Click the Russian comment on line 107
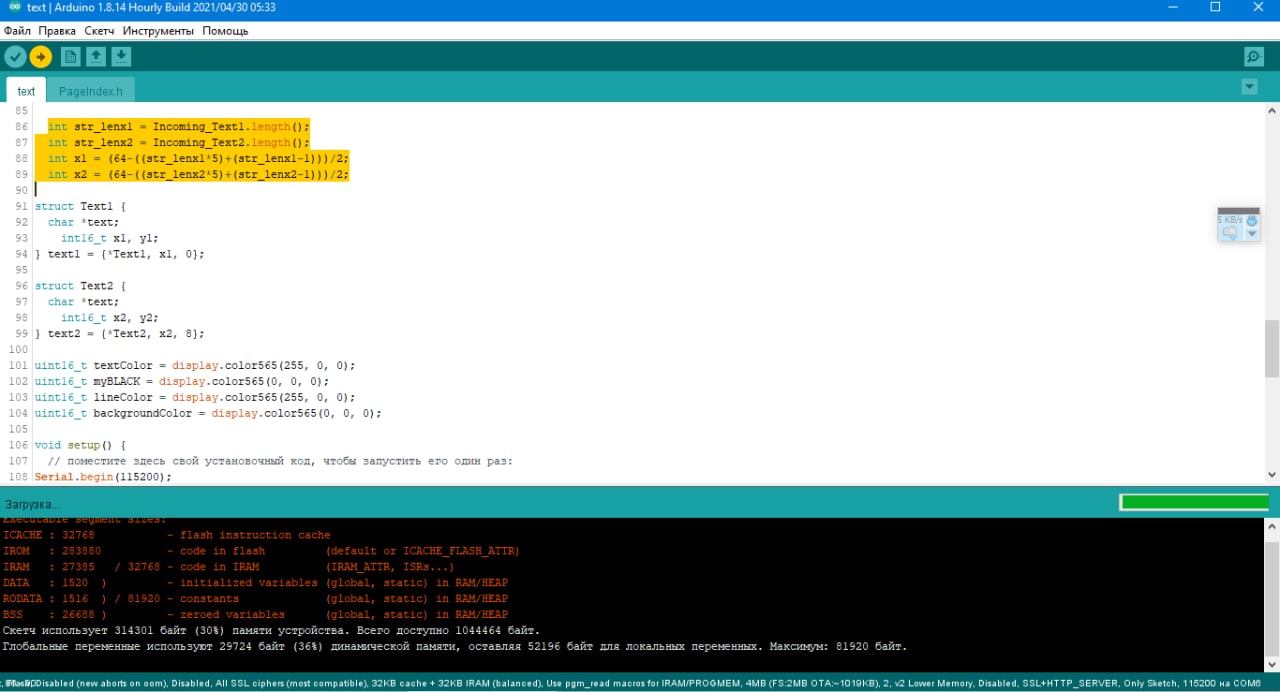1280x692 pixels. coord(280,461)
